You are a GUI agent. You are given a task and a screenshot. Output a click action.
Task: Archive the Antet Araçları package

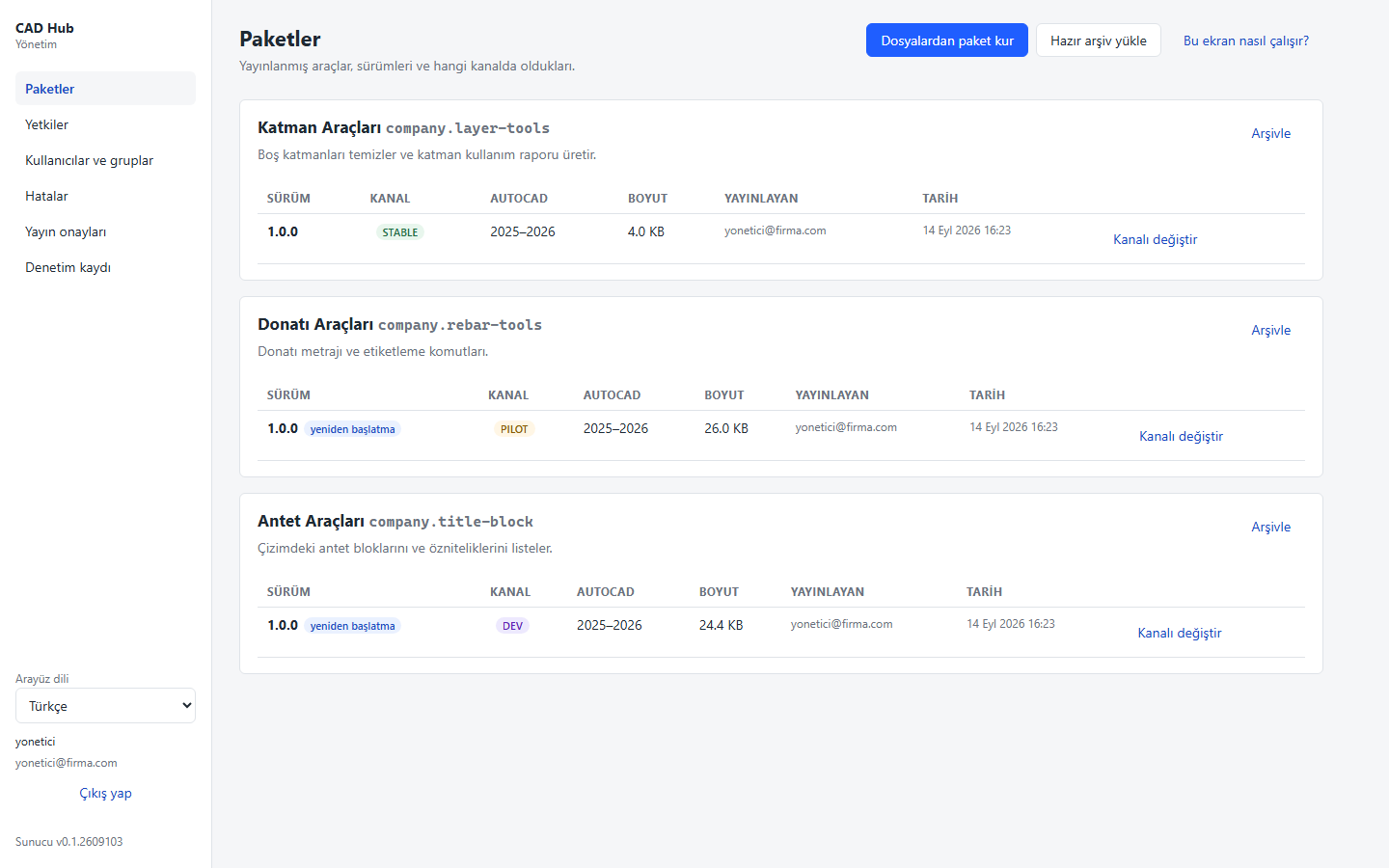[x=1270, y=527]
